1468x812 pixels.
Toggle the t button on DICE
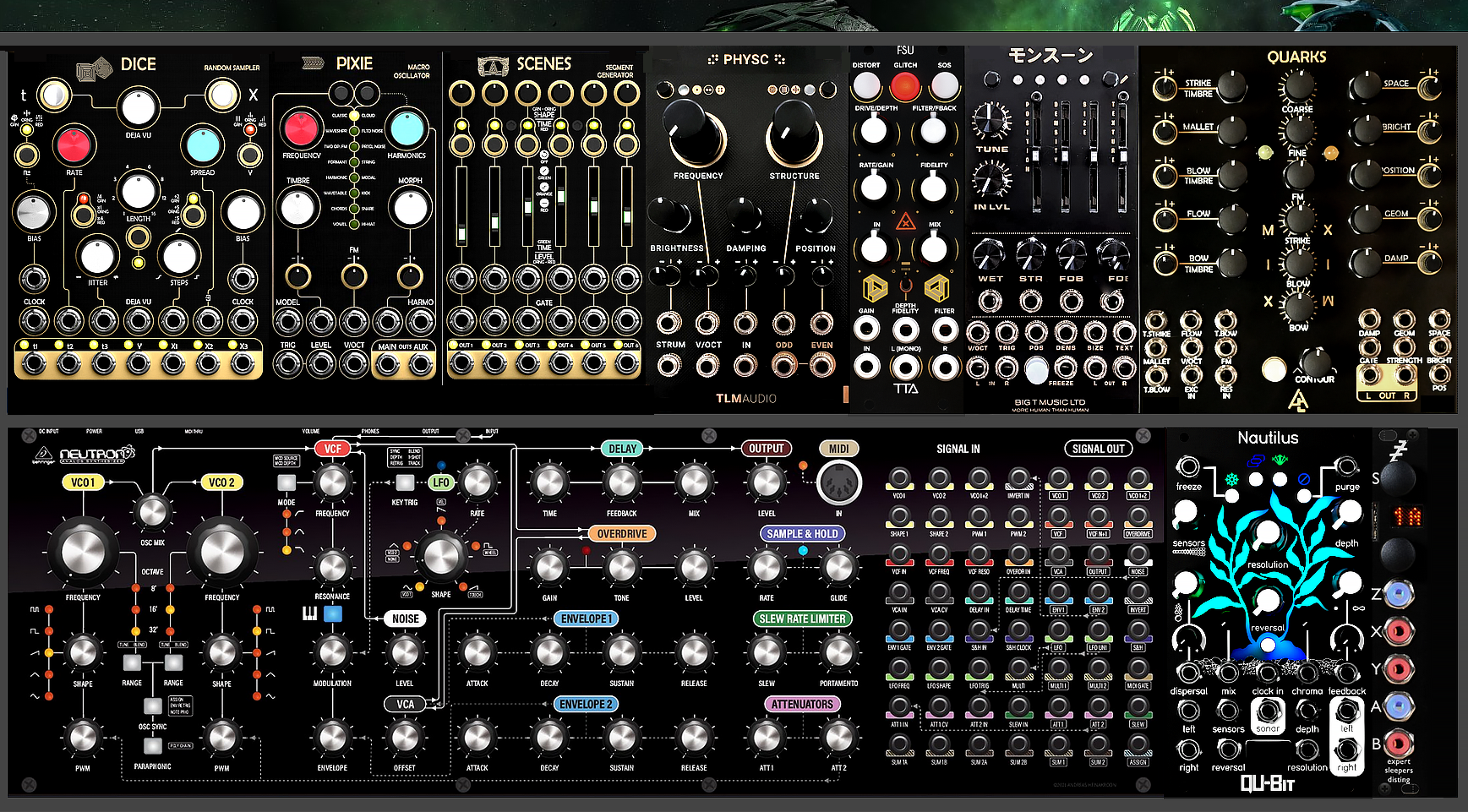pos(53,95)
